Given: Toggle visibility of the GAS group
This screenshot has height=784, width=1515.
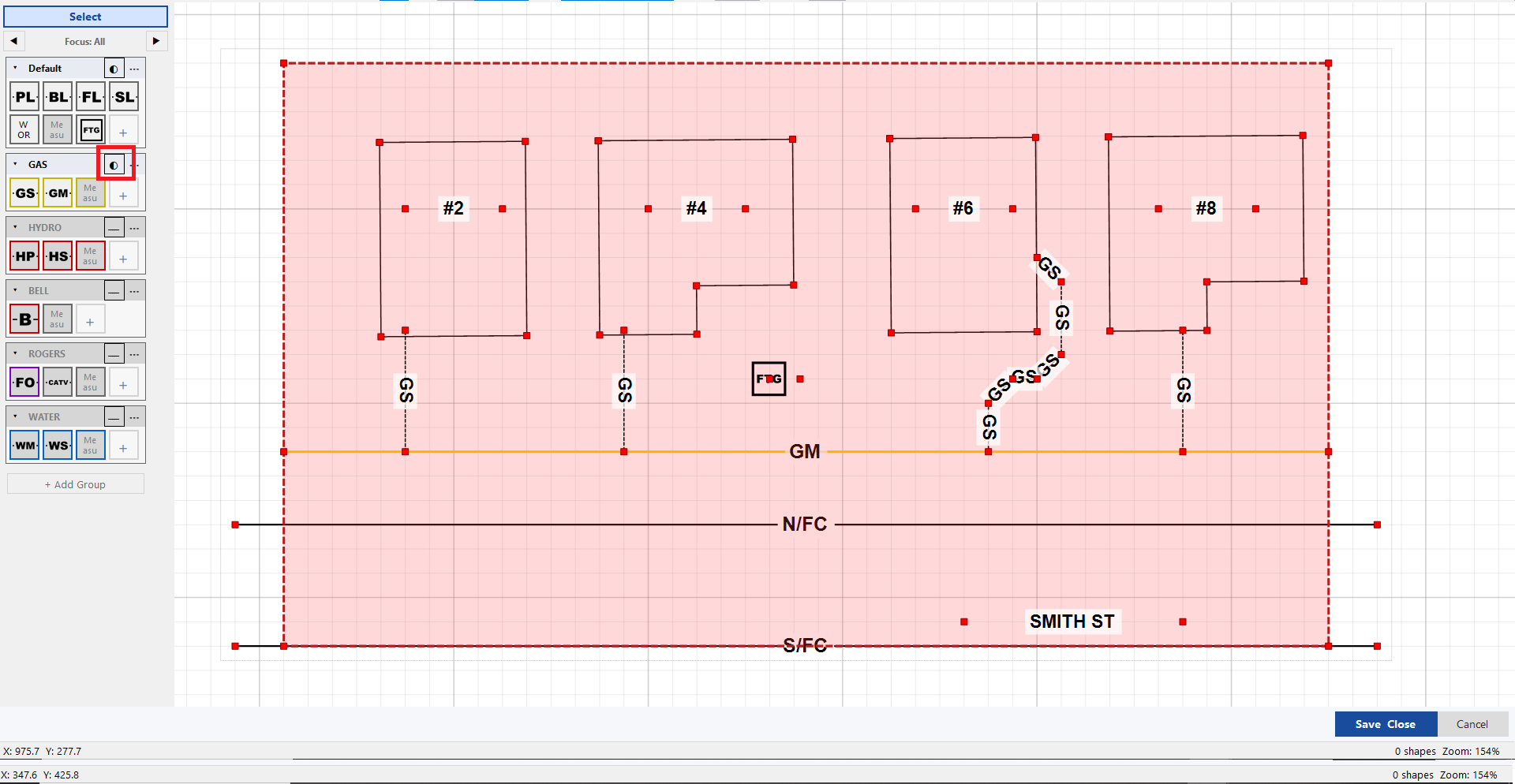Looking at the screenshot, I should (x=114, y=165).
